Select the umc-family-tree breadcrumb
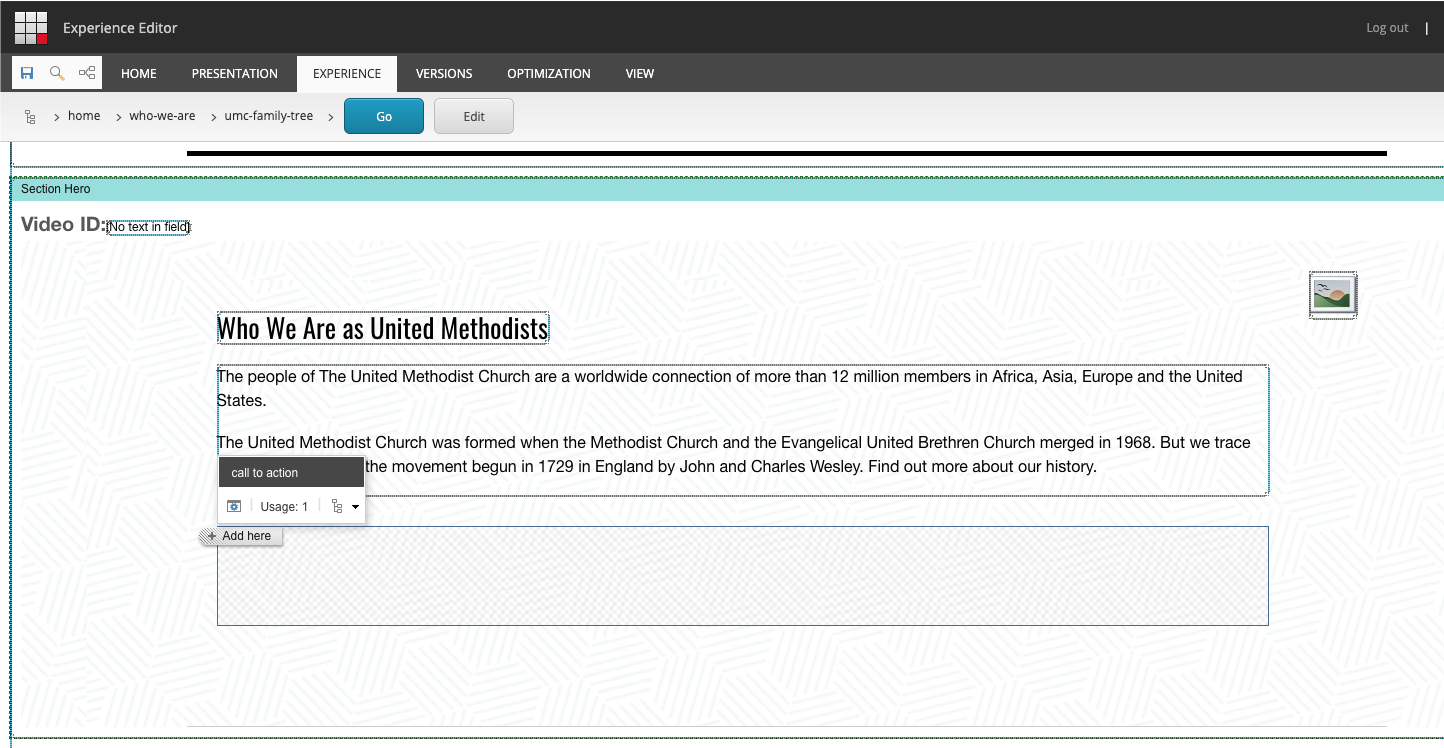Screen dimensions: 1444x748 coord(268,116)
